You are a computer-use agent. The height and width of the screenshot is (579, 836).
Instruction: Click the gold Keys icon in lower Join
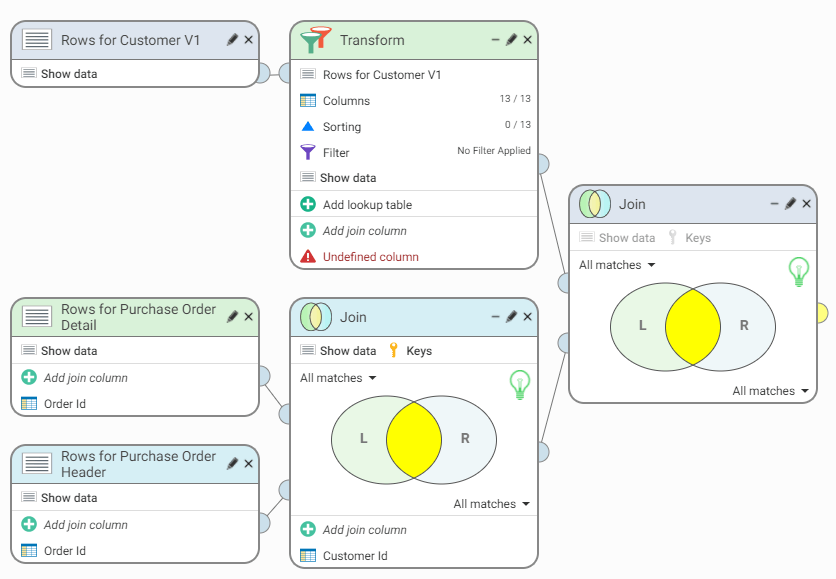click(x=393, y=351)
